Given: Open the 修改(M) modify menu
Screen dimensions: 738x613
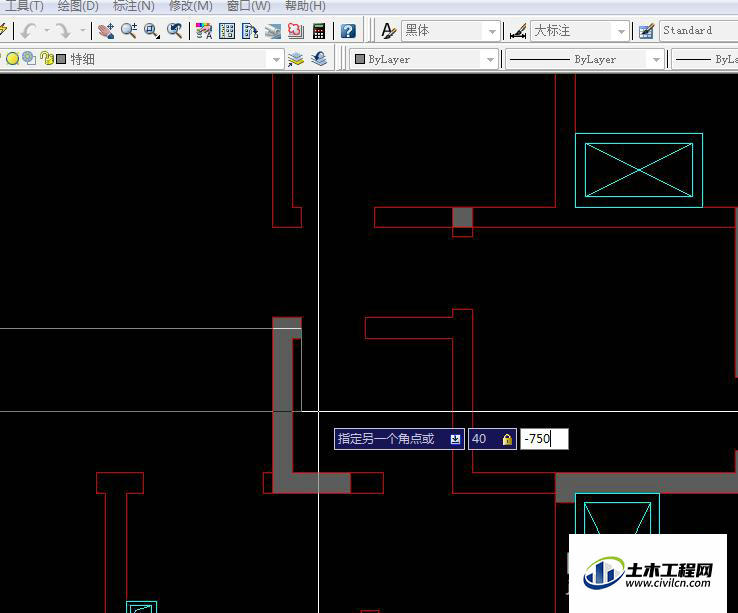Looking at the screenshot, I should point(191,6).
